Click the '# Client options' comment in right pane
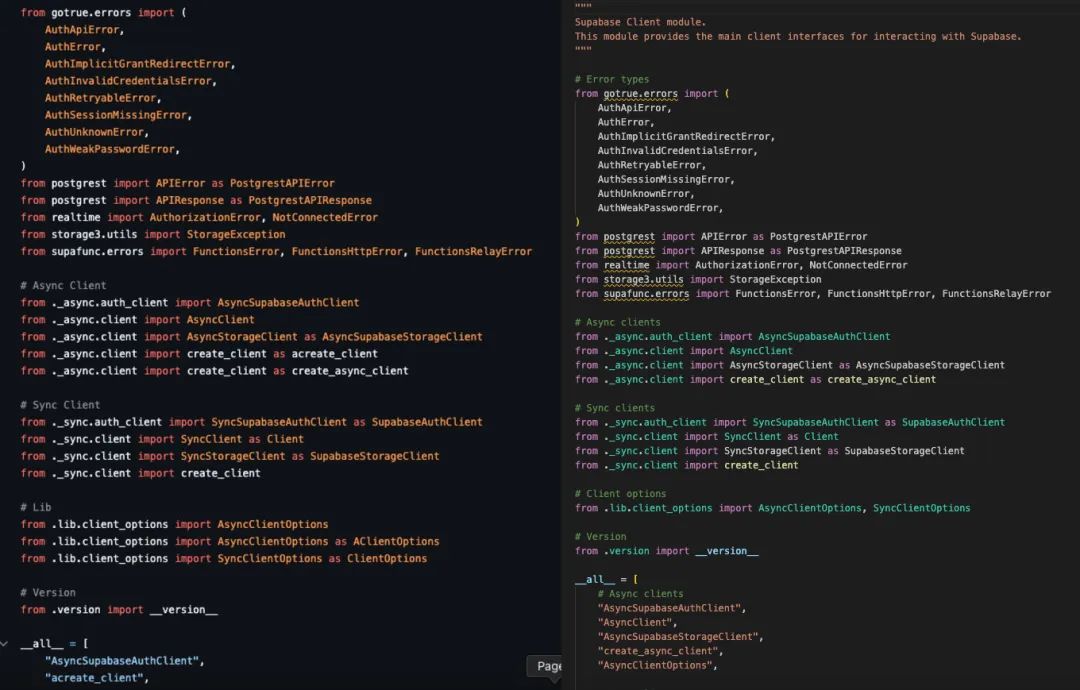The width and height of the screenshot is (1080, 690). (620, 494)
